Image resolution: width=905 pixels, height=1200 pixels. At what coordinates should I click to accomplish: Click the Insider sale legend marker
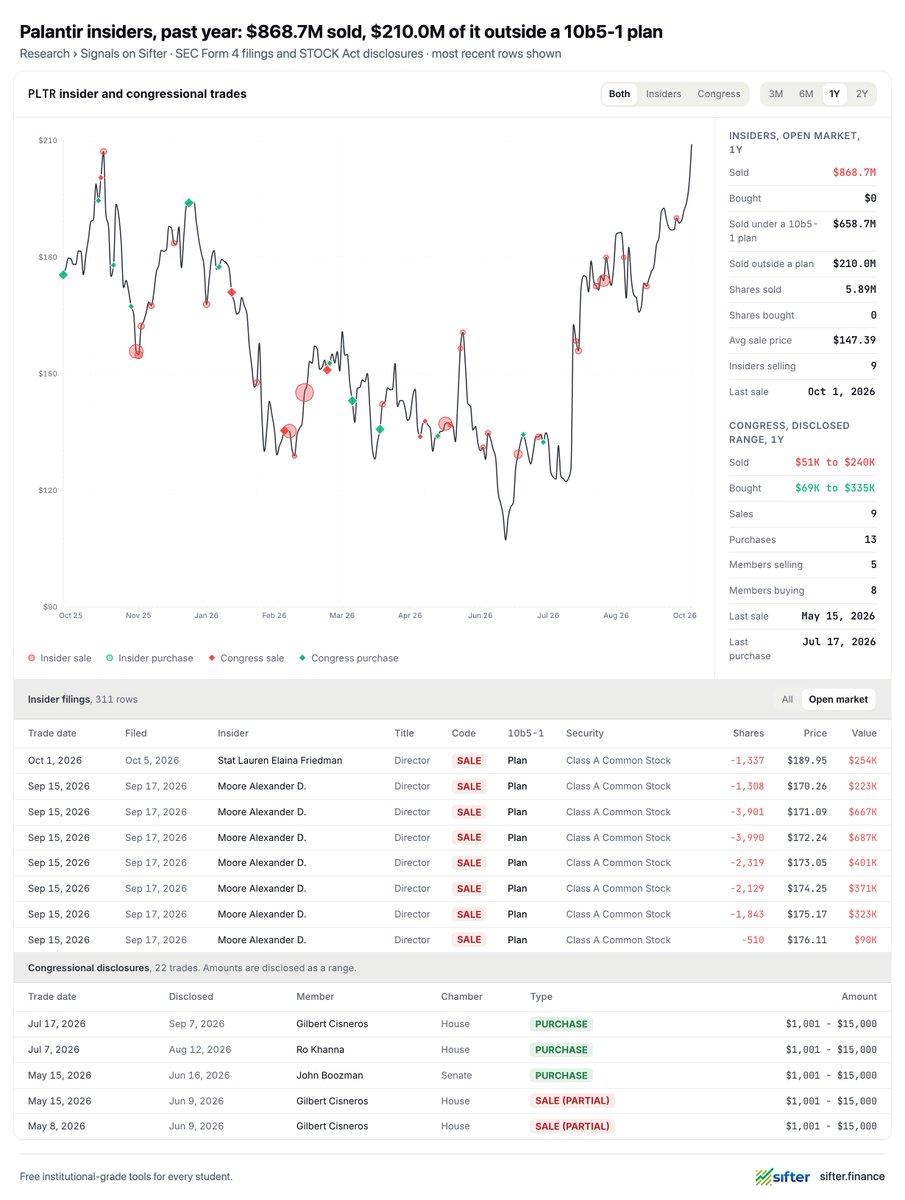32,658
